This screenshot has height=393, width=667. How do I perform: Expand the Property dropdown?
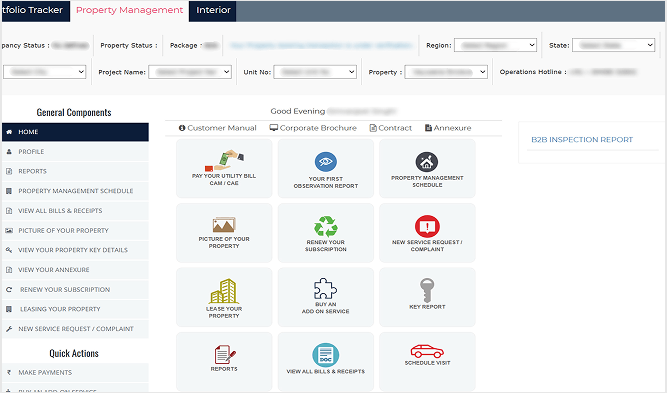pyautogui.click(x=446, y=72)
